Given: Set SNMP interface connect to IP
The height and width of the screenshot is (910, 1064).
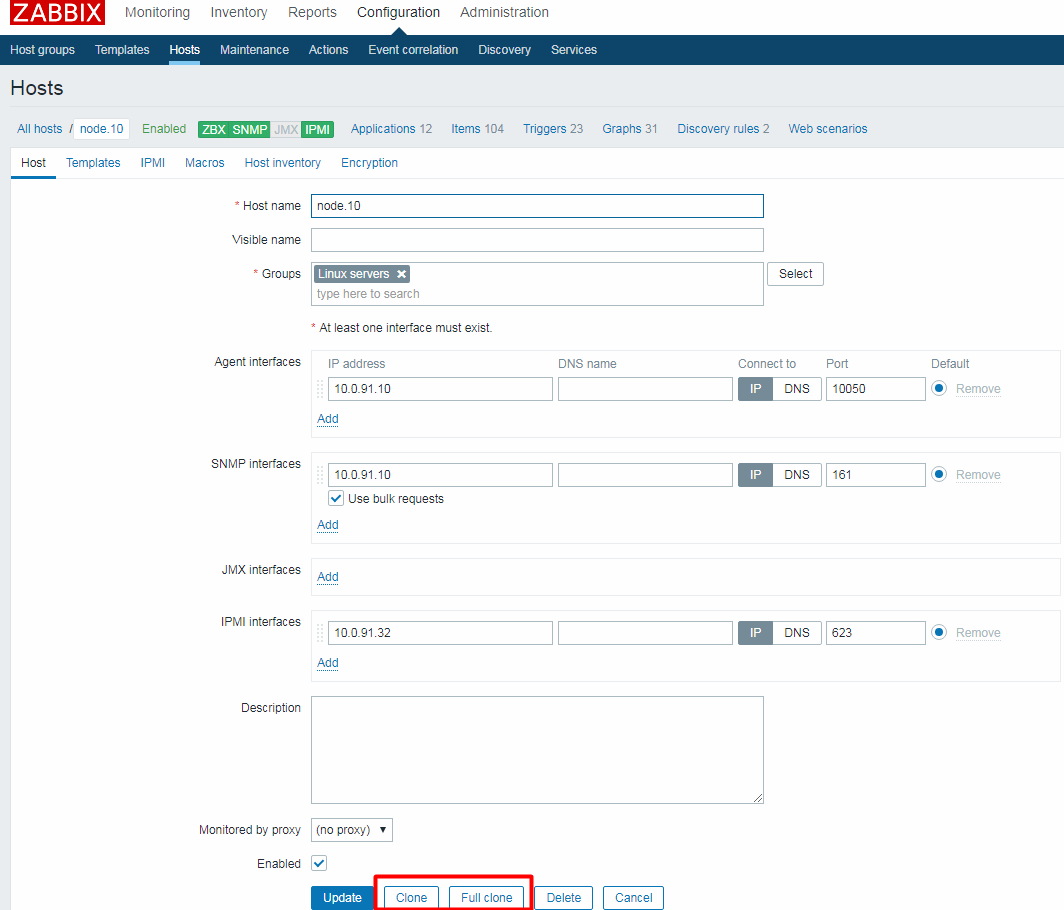Looking at the screenshot, I should click(755, 475).
